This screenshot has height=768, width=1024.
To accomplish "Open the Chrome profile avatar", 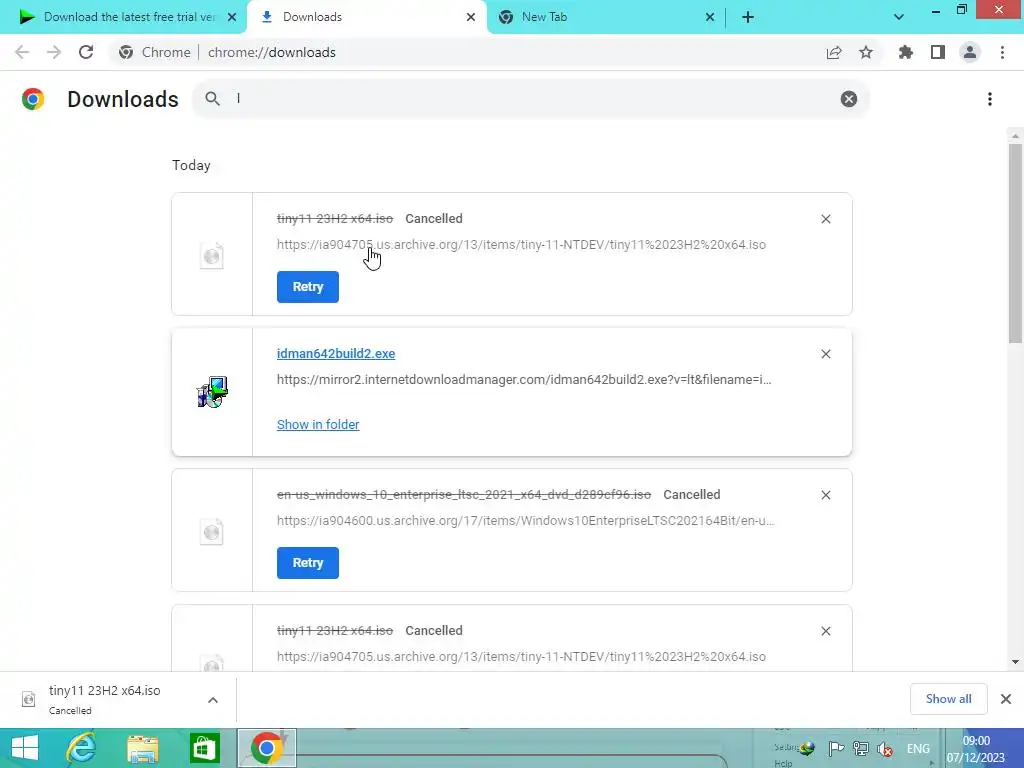I will [x=970, y=52].
